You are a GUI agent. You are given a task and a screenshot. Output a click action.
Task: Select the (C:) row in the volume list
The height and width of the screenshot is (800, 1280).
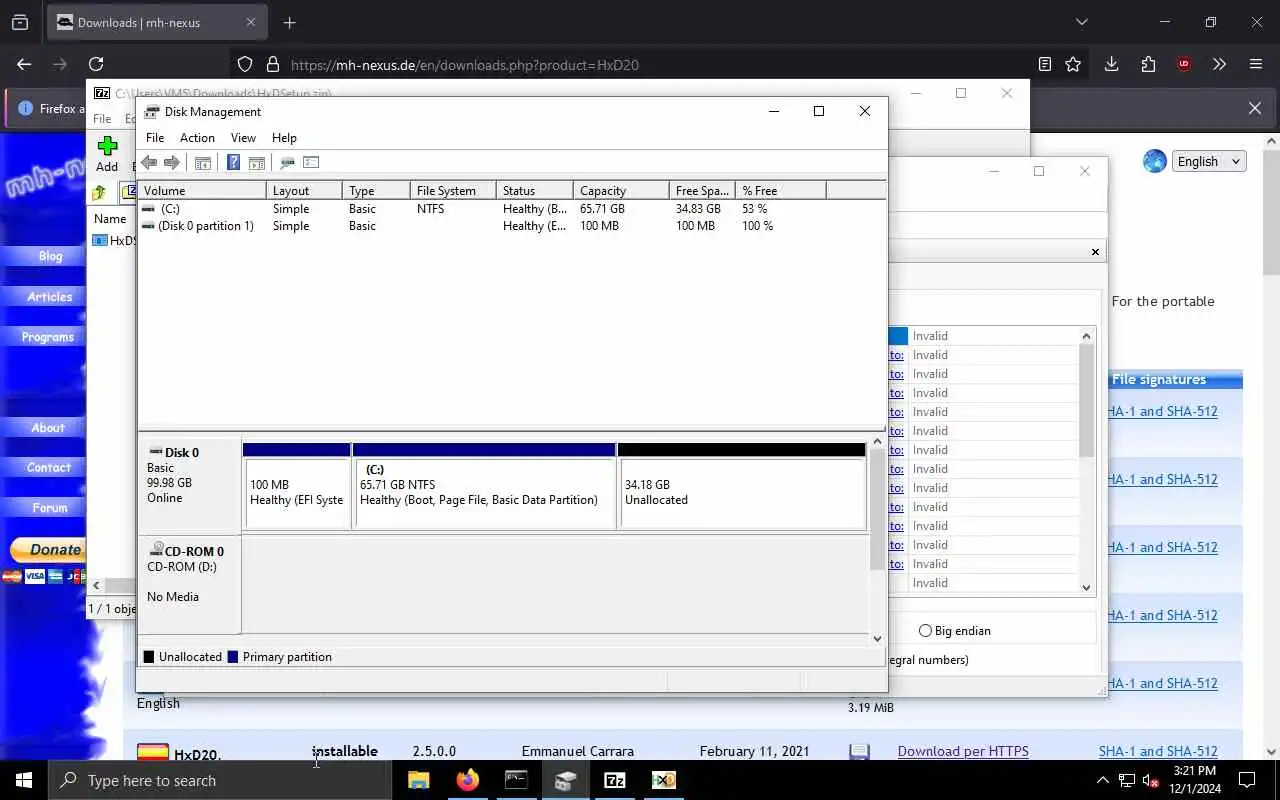tap(511, 209)
